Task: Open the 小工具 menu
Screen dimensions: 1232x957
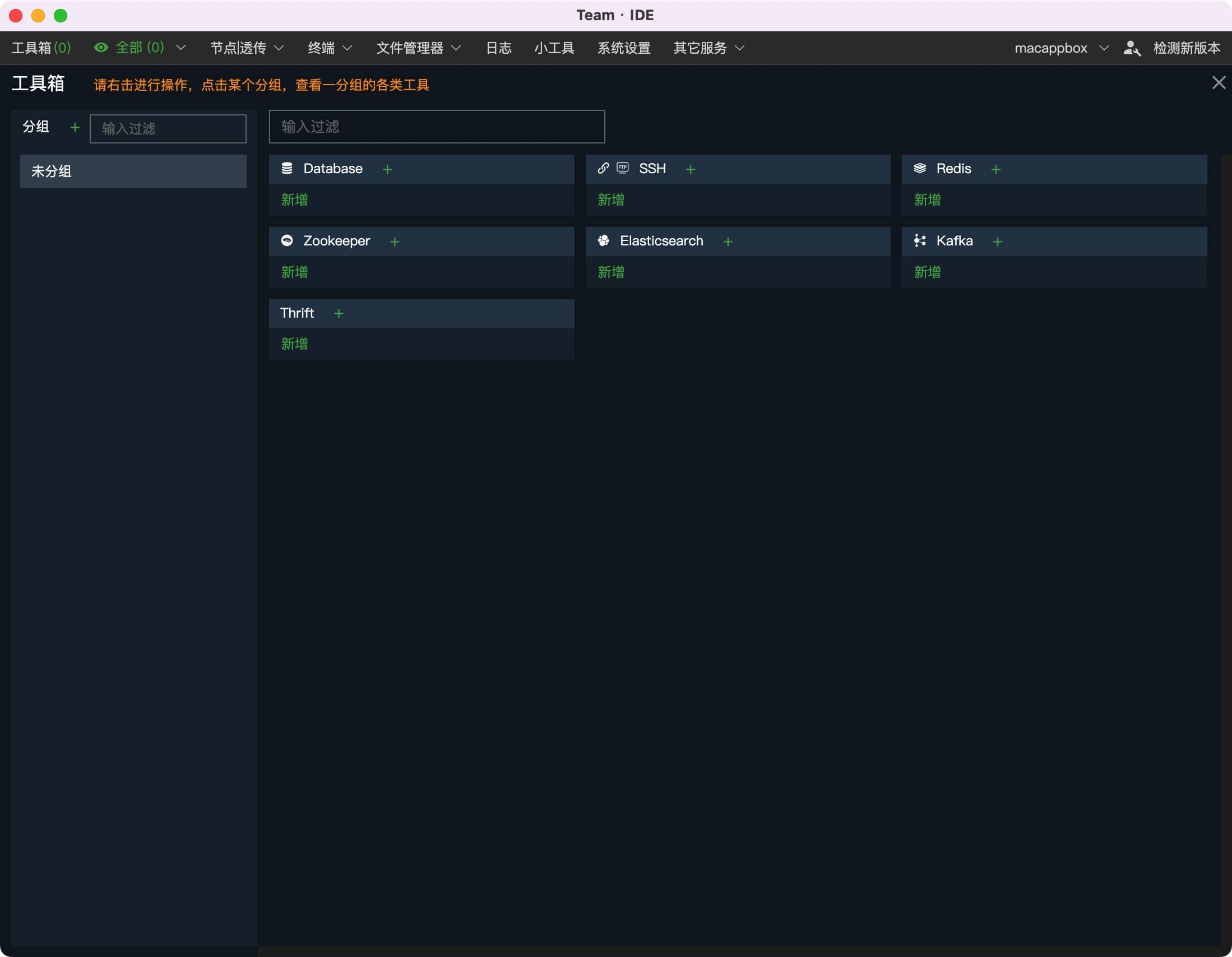Action: [x=554, y=48]
